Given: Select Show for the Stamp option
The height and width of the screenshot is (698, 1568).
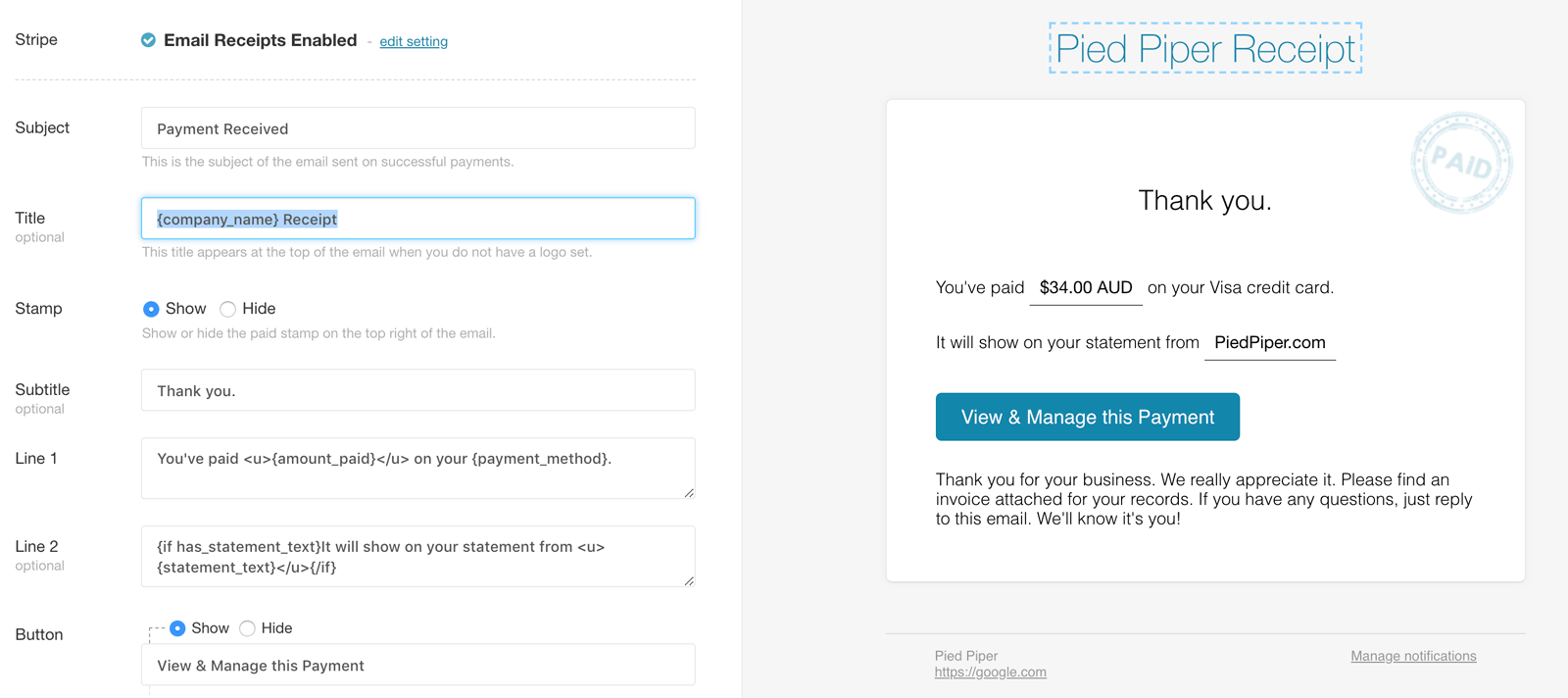Looking at the screenshot, I should click(x=151, y=309).
